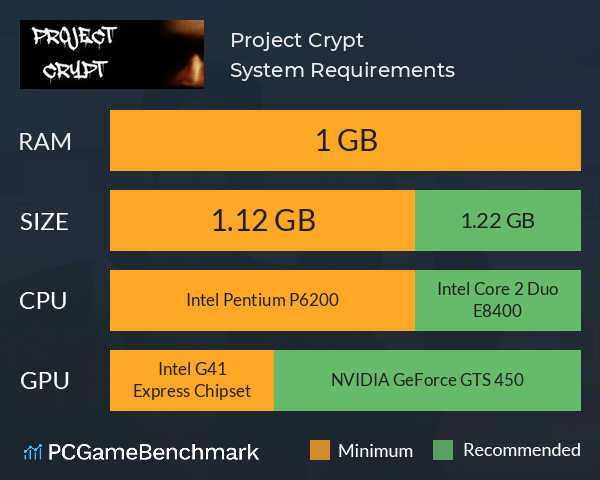The height and width of the screenshot is (480, 600).
Task: Click the Project Crypt game thumbnail
Action: tap(112, 54)
